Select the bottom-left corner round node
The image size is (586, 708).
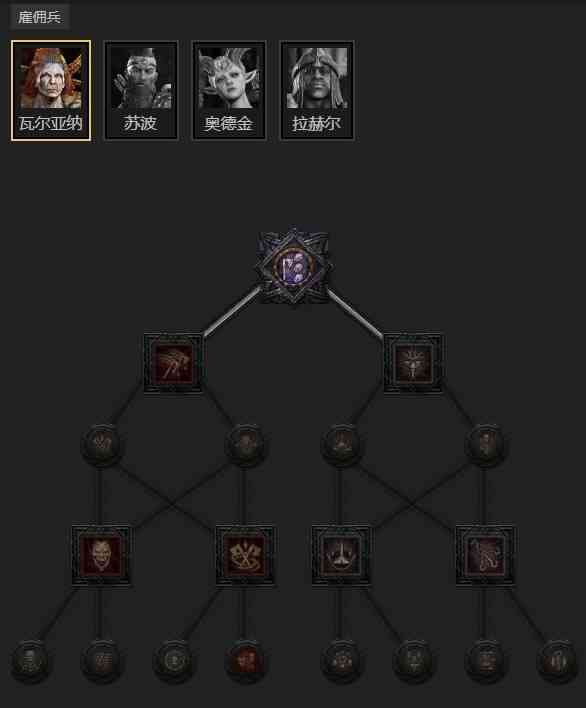point(30,661)
